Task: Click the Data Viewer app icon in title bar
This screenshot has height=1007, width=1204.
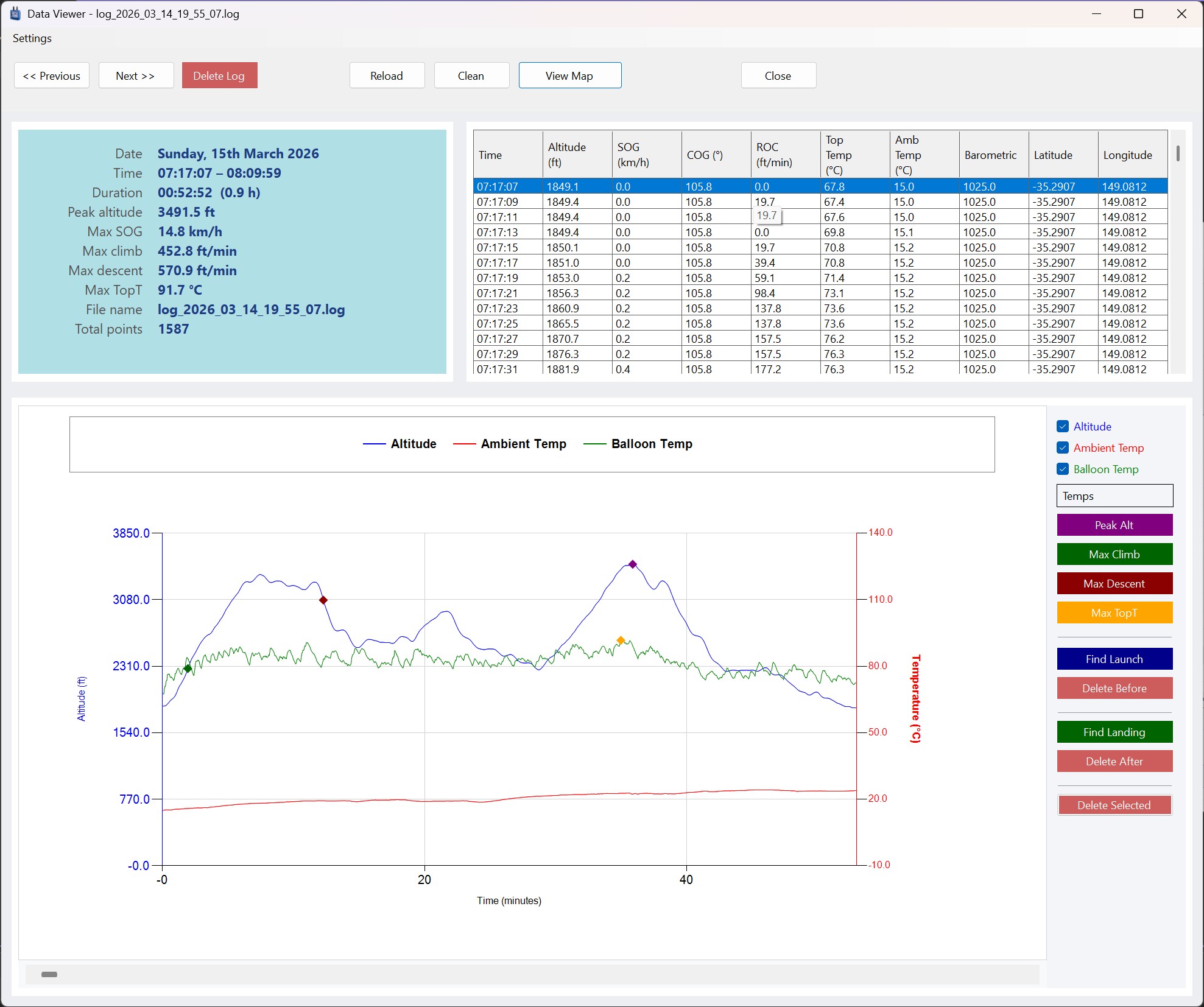Action: pyautogui.click(x=15, y=13)
